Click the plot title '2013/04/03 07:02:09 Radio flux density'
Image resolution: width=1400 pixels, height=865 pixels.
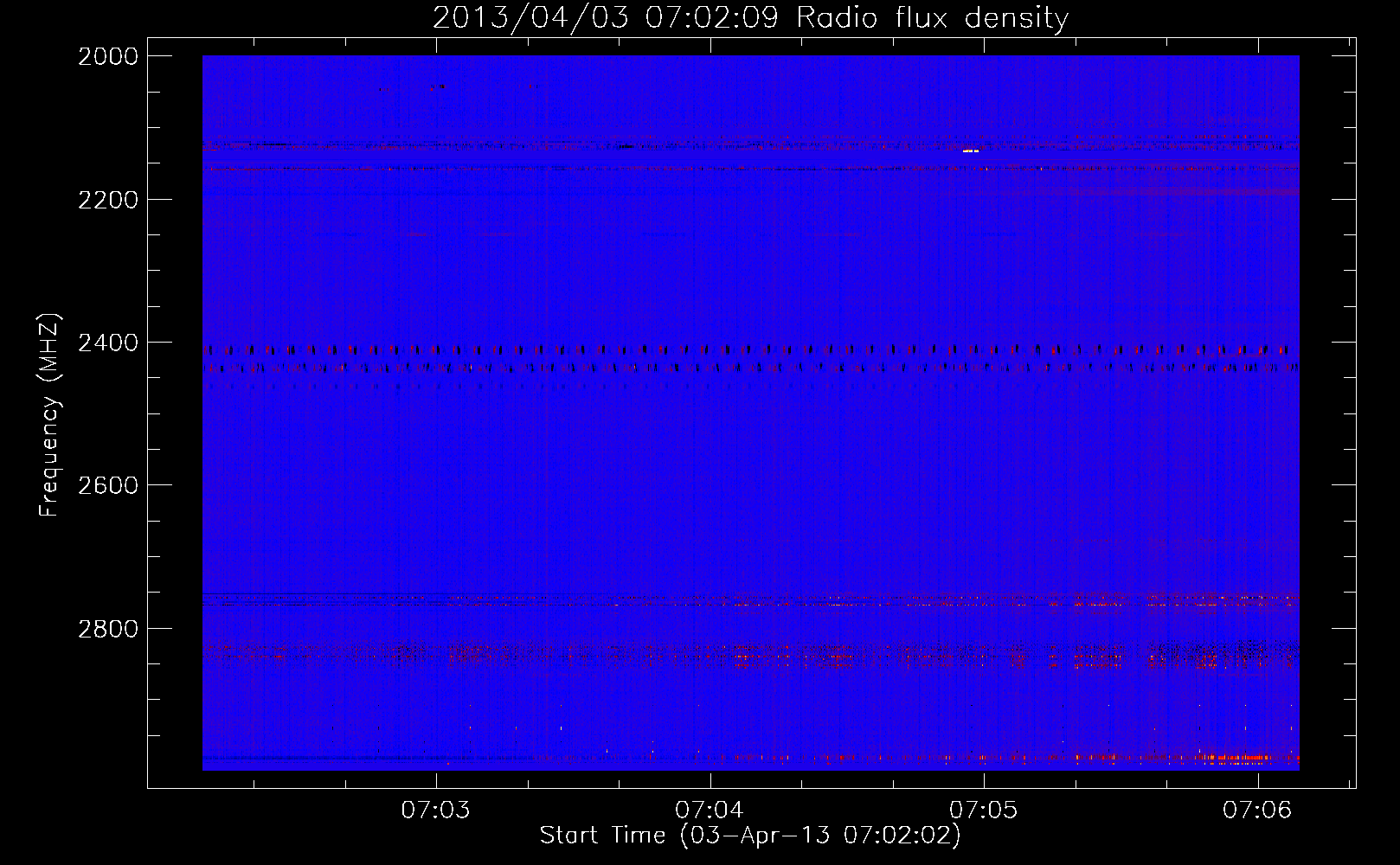coord(750,18)
